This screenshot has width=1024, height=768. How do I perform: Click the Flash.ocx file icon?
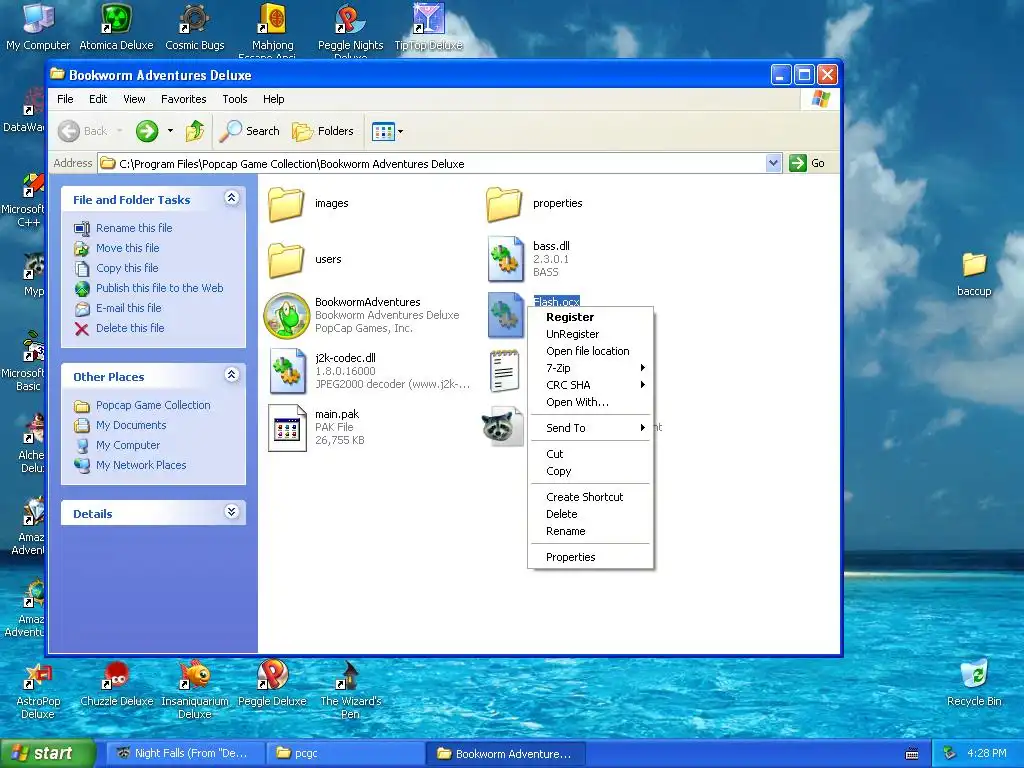(505, 315)
